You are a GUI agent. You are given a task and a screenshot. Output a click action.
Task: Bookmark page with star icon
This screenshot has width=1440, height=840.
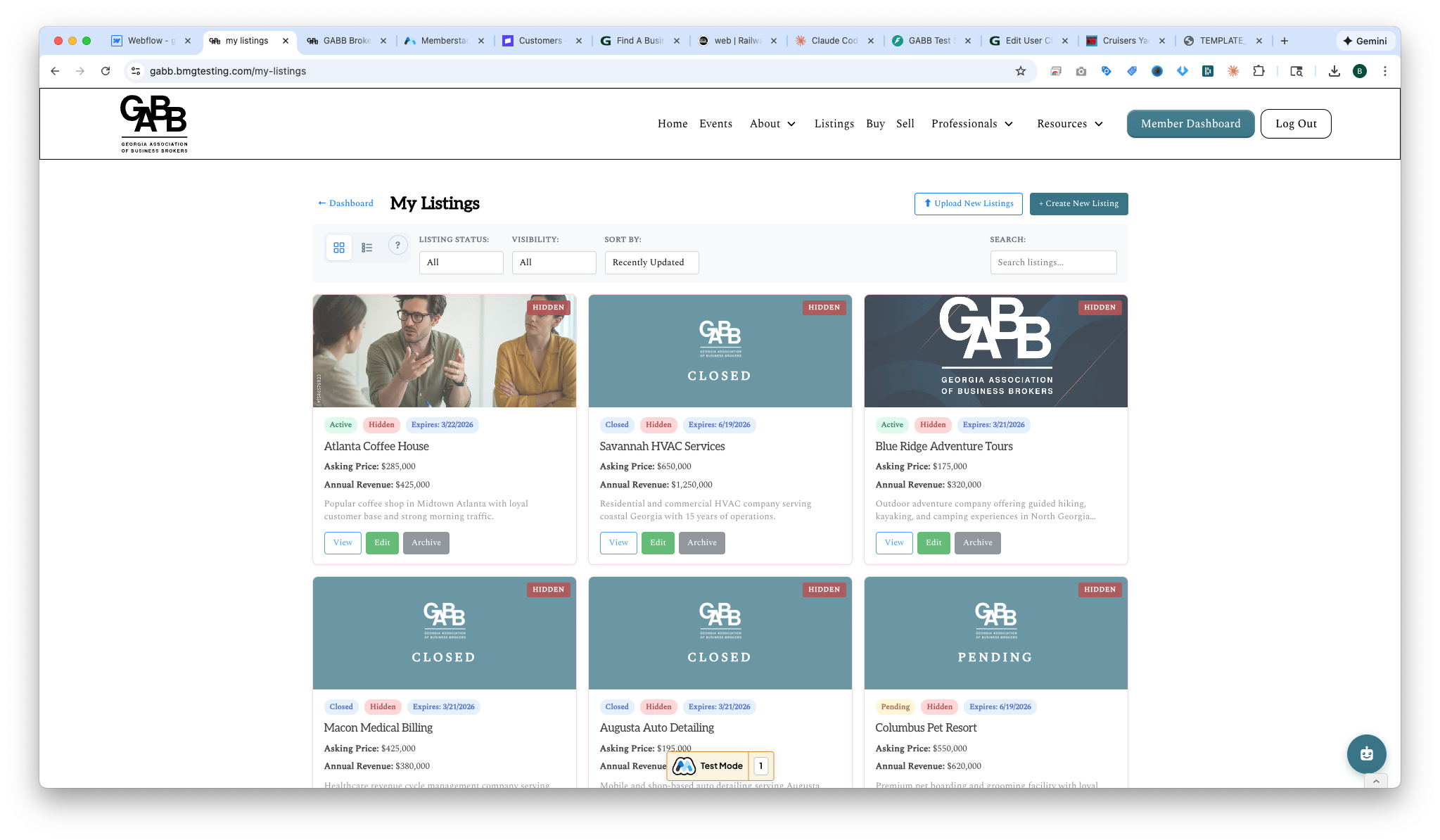[1021, 71]
